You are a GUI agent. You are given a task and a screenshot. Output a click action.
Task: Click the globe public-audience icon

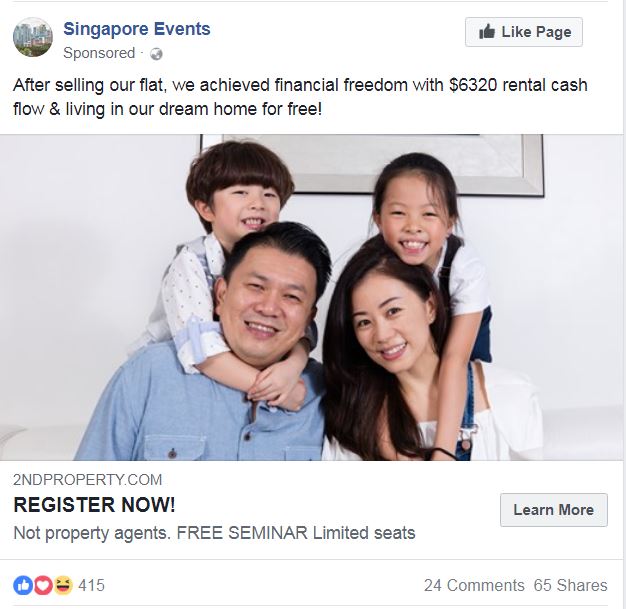[156, 54]
